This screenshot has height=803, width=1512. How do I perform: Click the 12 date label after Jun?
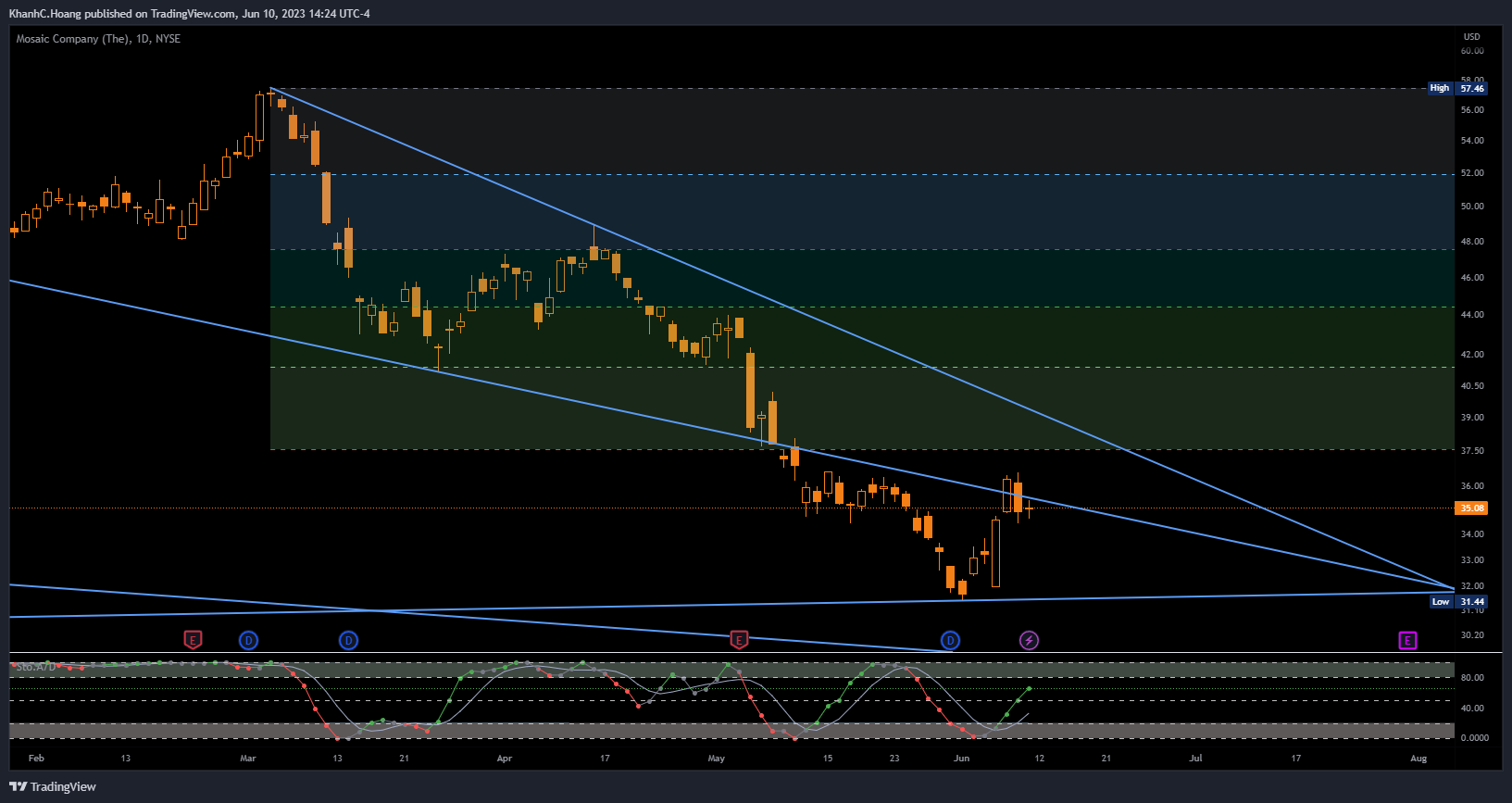click(1039, 758)
